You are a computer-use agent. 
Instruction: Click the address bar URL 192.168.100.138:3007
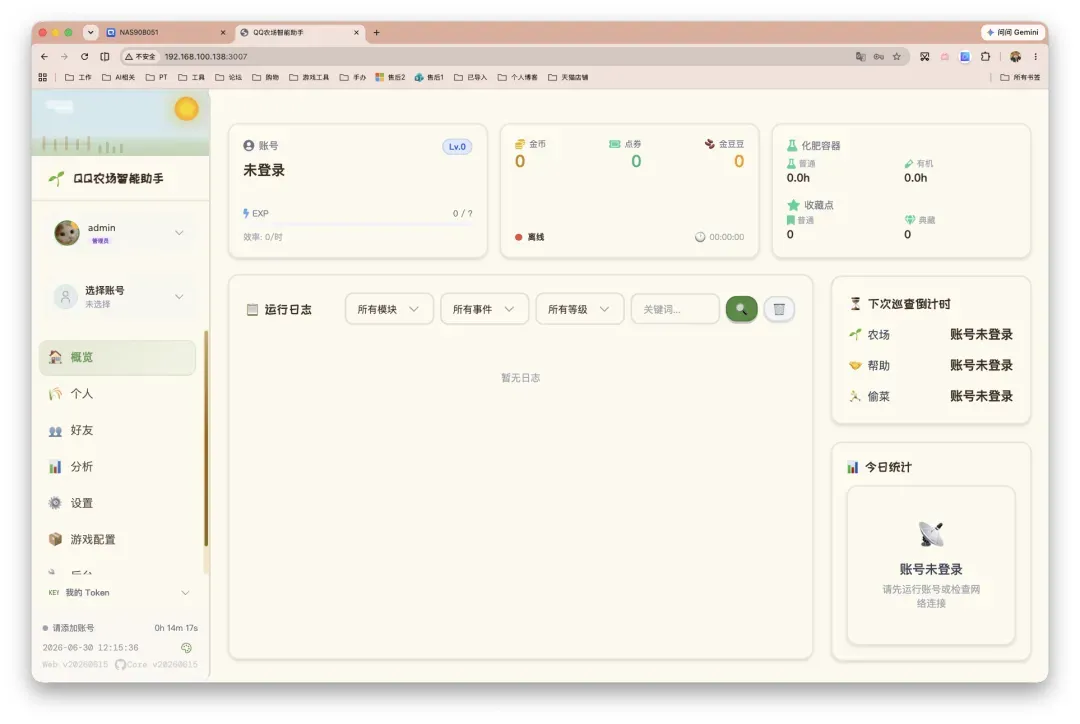point(205,56)
